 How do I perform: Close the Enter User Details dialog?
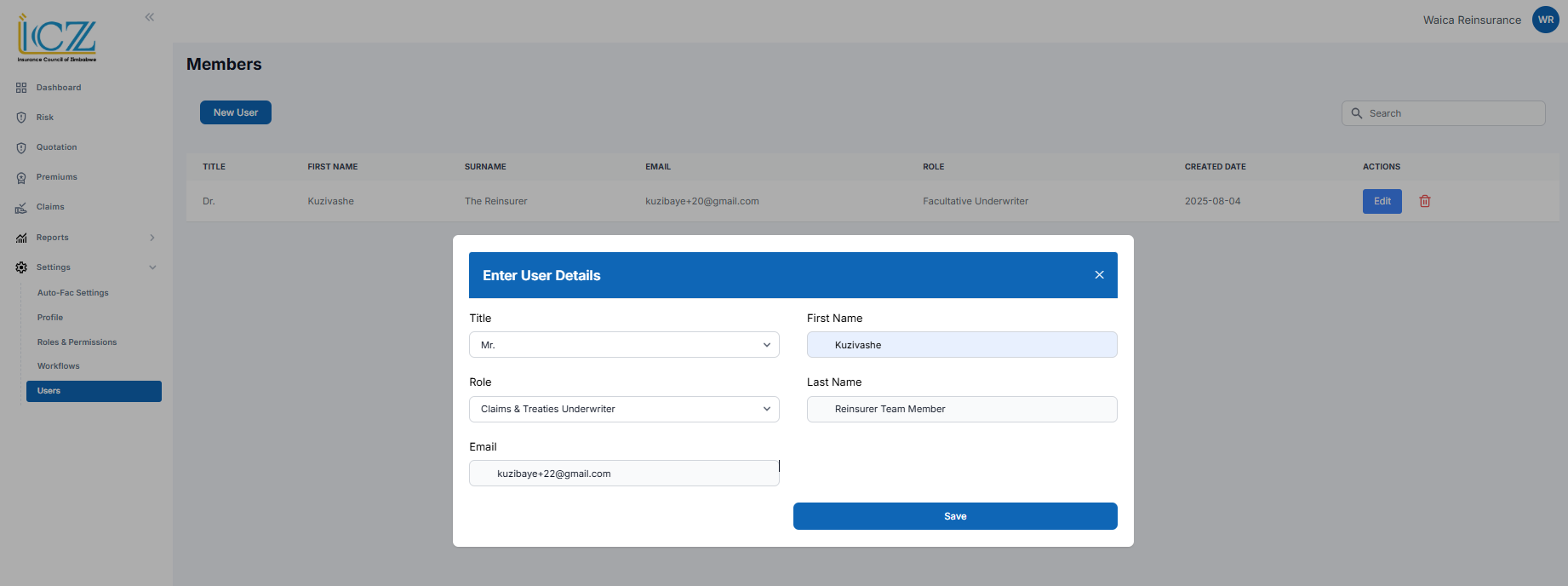(1099, 275)
